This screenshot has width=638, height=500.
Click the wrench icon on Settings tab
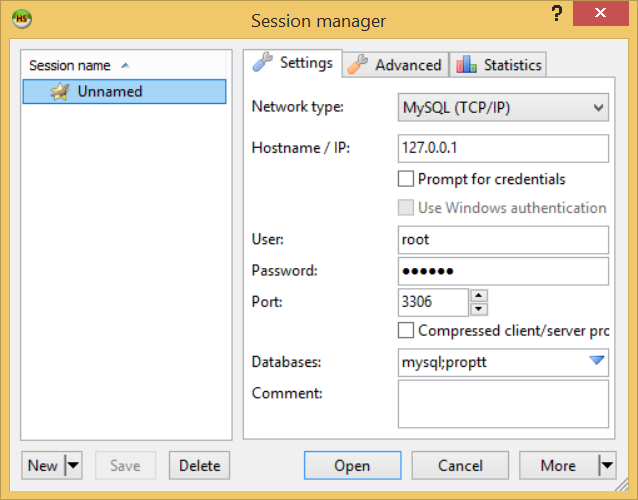[262, 62]
